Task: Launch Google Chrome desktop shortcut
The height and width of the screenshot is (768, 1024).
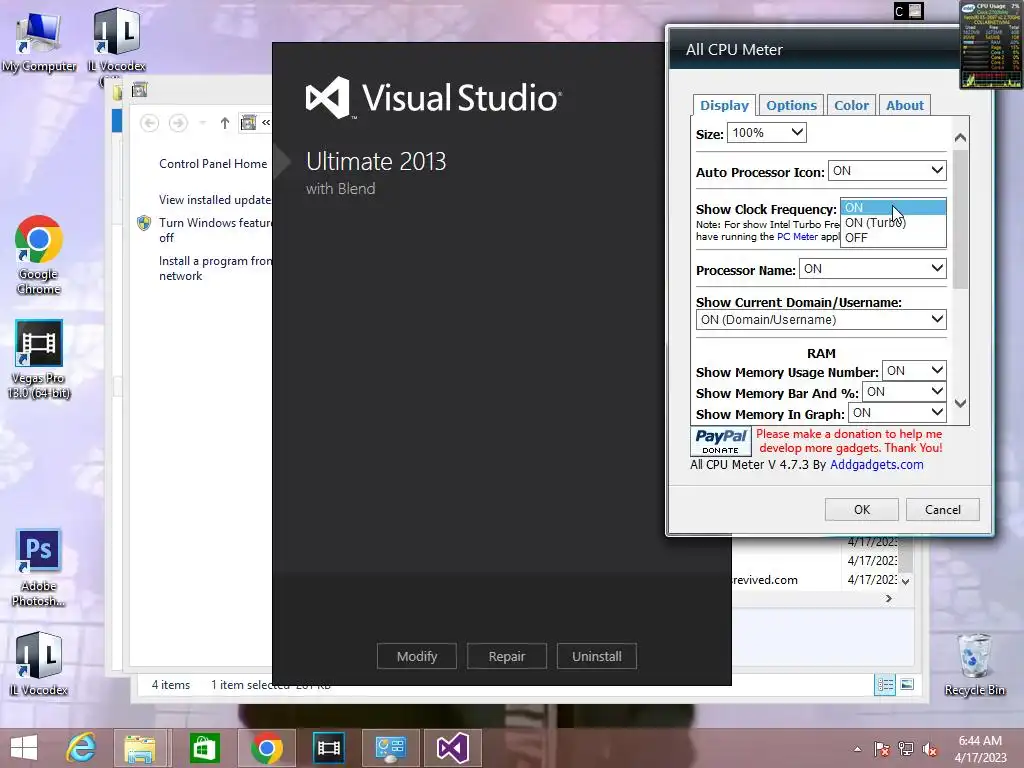Action: (39, 255)
